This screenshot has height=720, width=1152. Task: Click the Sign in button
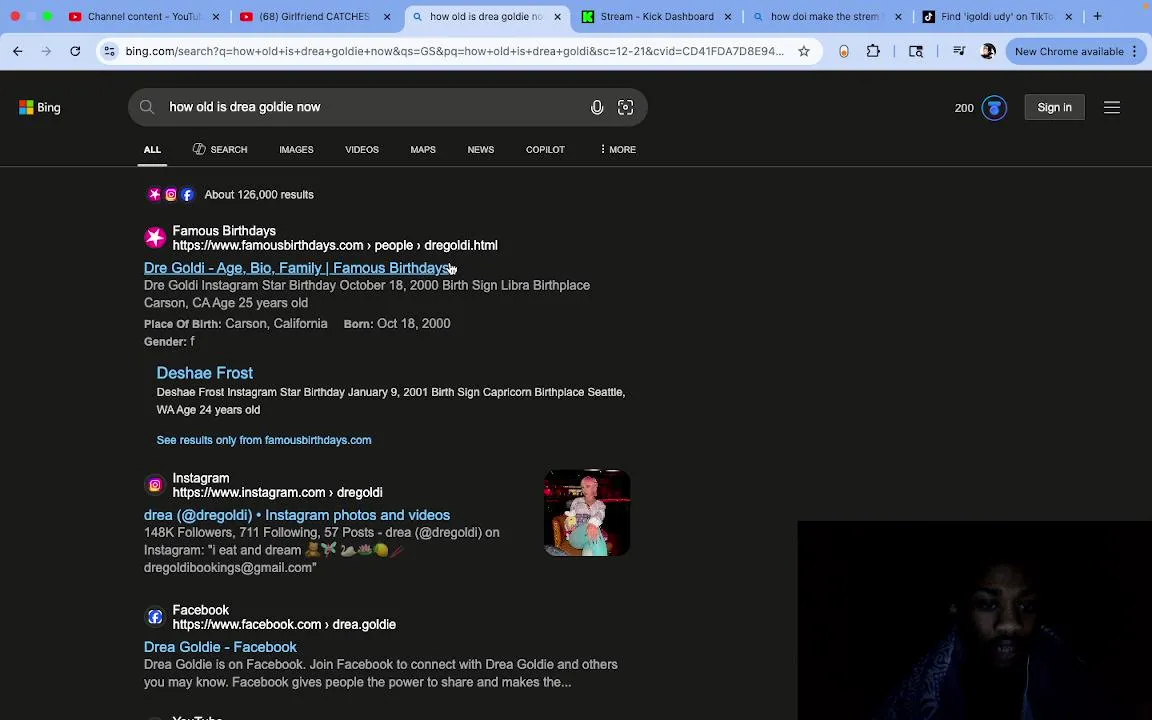[1054, 107]
